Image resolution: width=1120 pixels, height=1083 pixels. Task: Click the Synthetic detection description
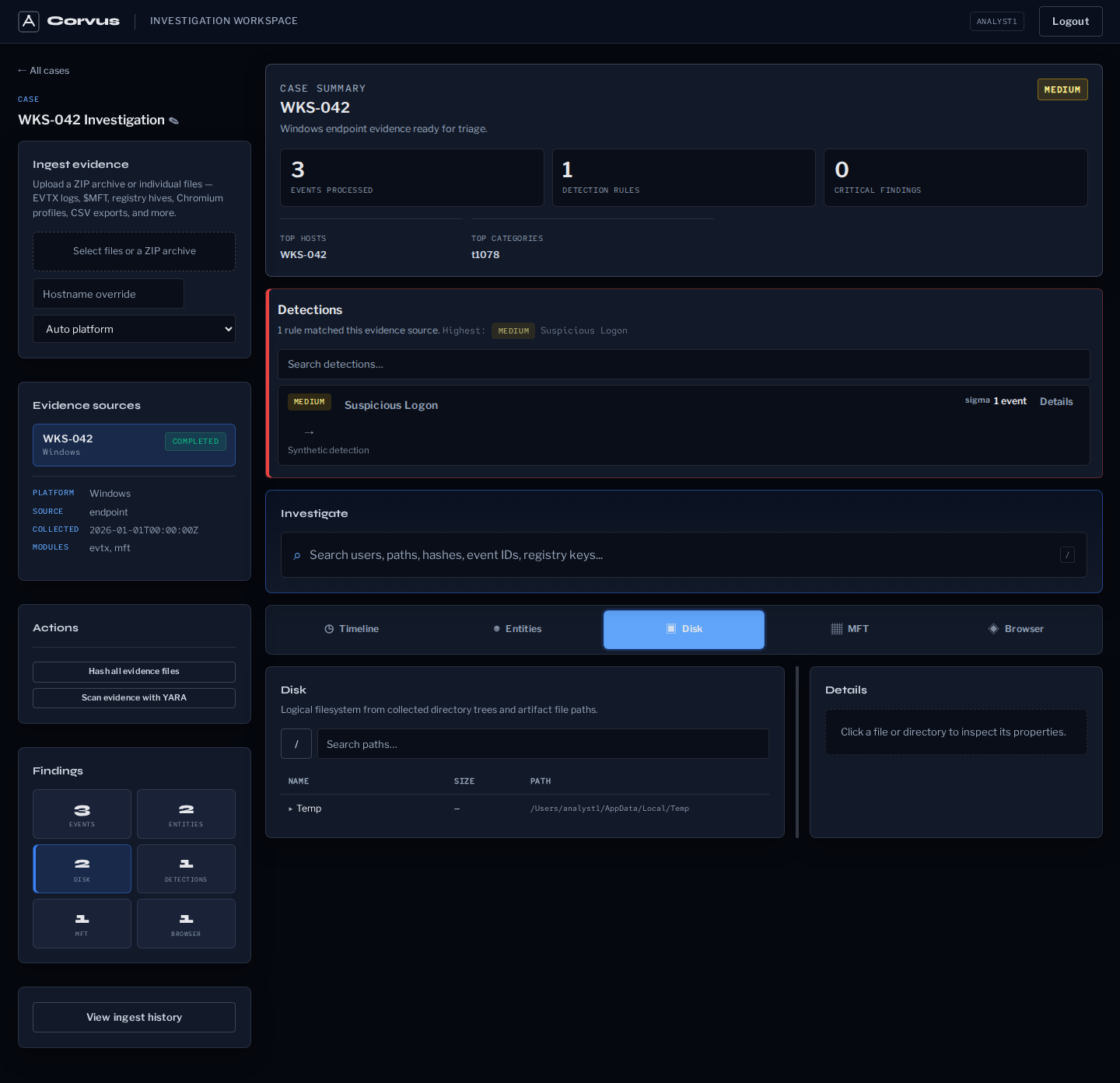click(328, 450)
